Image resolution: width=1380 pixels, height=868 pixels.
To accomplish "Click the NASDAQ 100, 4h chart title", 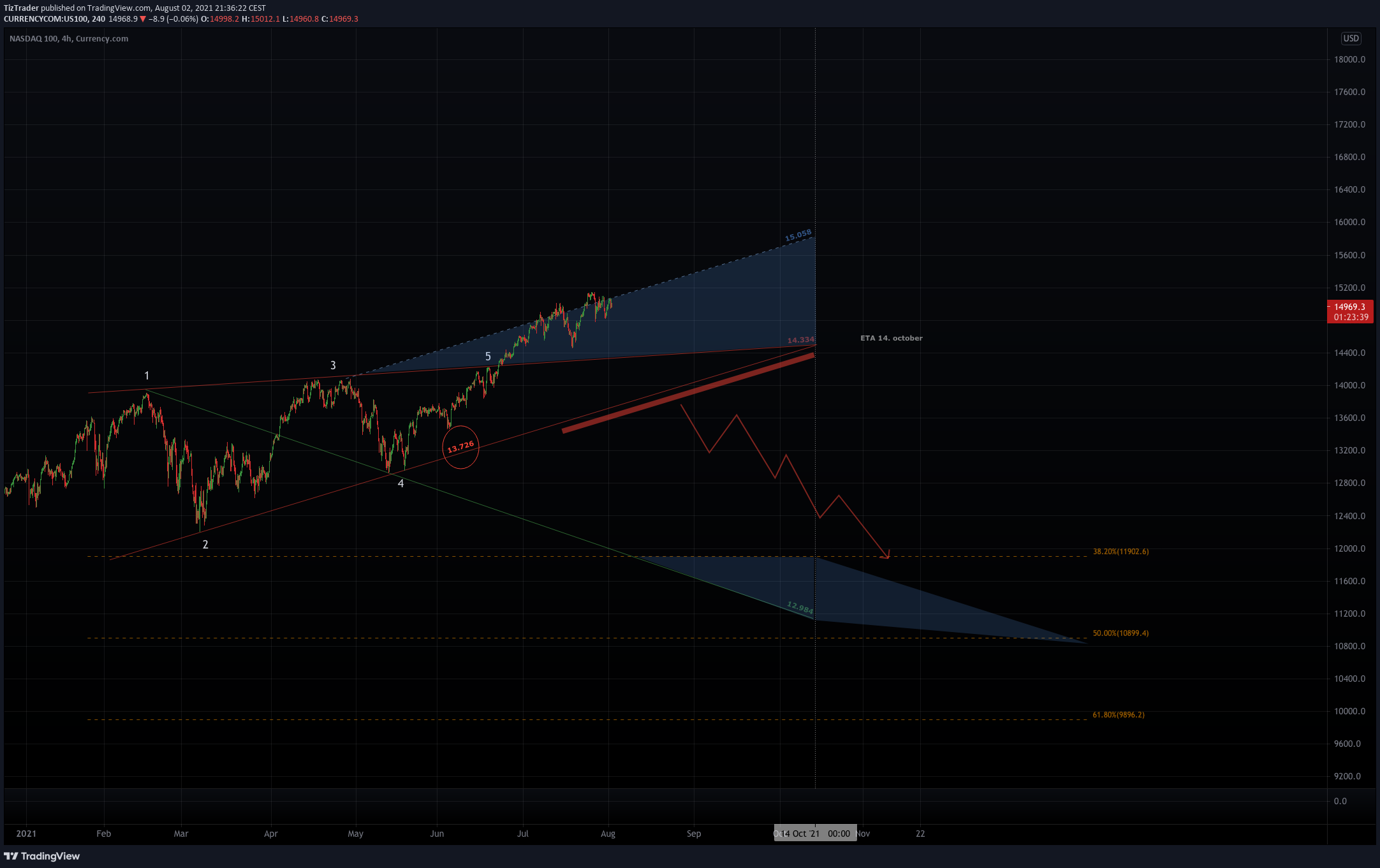I will pos(69,38).
